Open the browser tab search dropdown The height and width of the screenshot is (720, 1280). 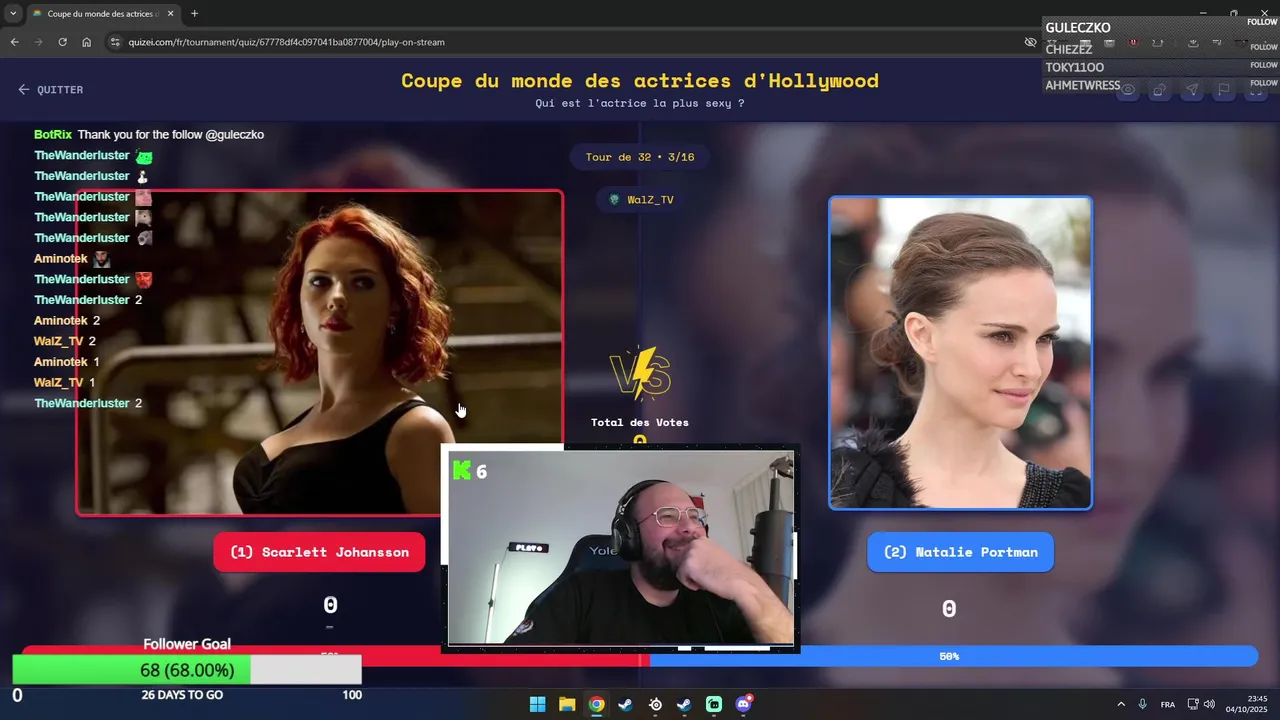point(13,14)
